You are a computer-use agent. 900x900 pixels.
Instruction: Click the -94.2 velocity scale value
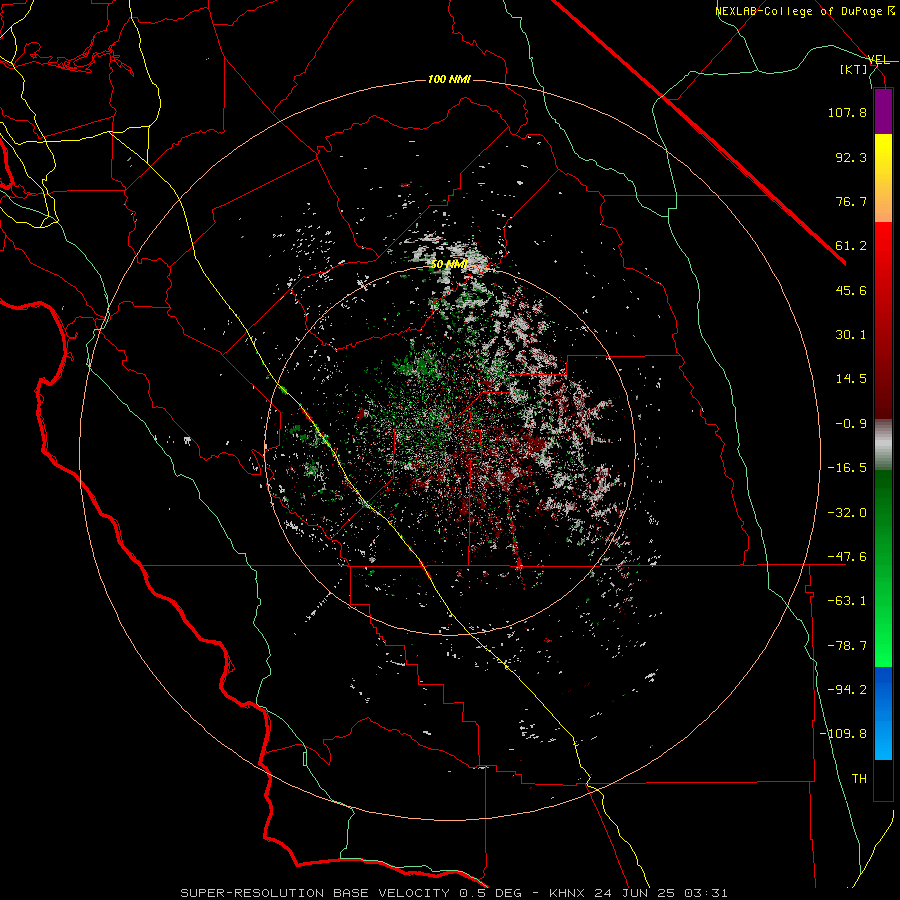pyautogui.click(x=847, y=690)
